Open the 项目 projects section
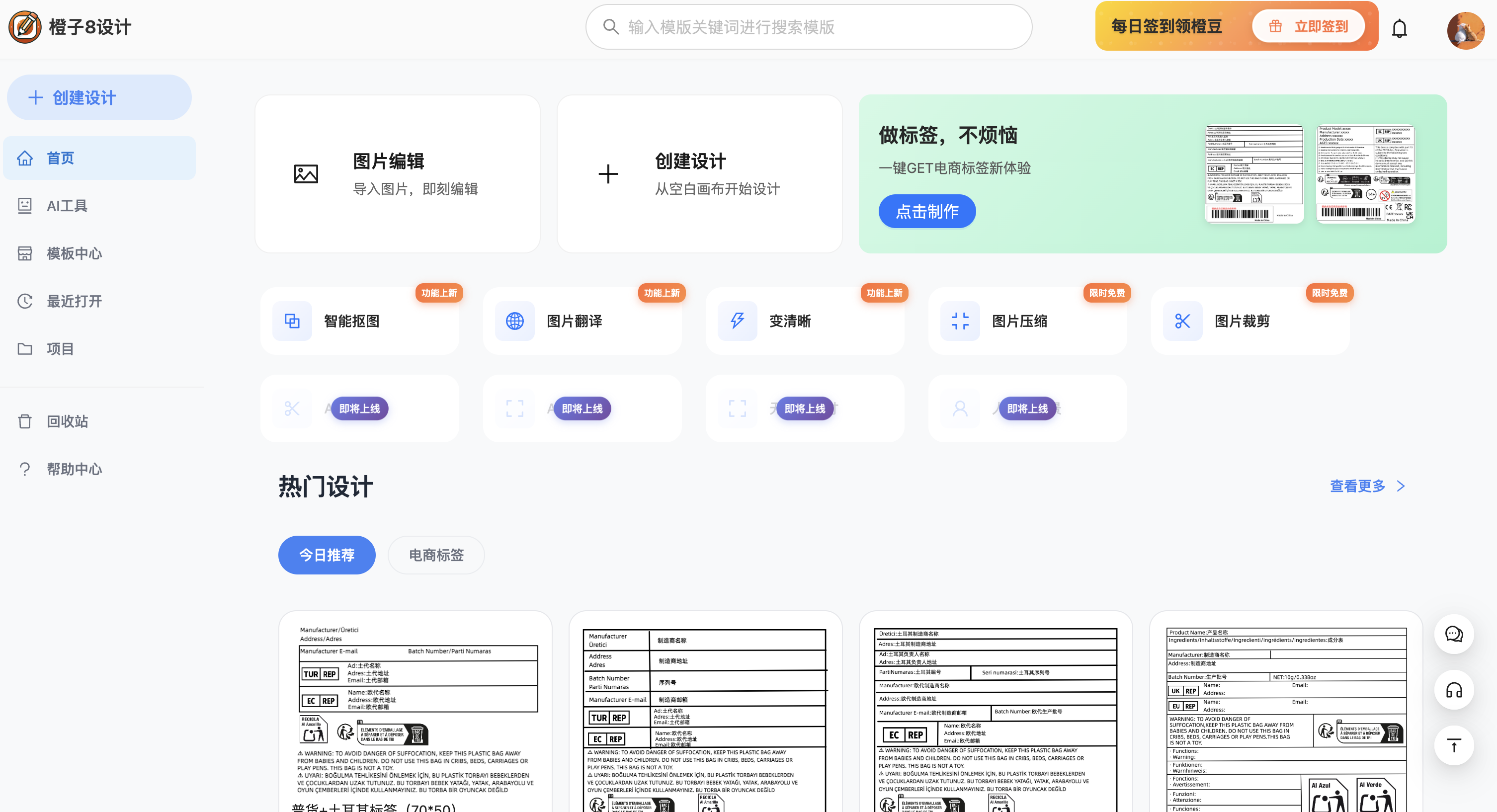 coord(60,349)
